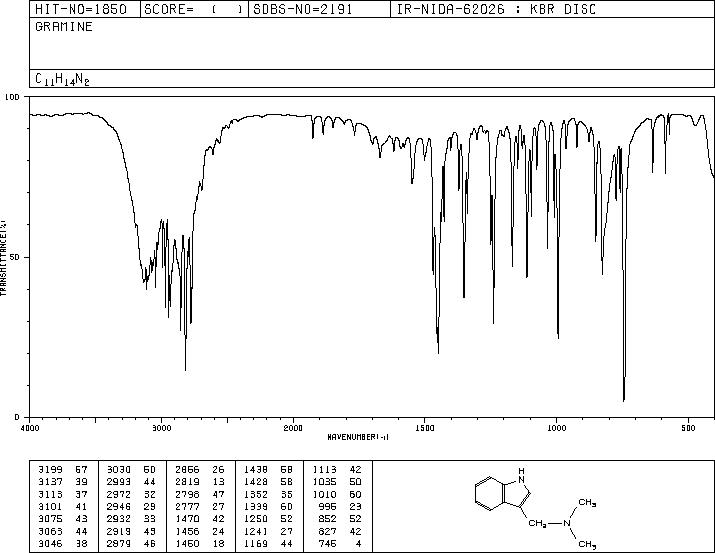
Task: Click the 2819 peak table entry
Action: [x=200, y=482]
